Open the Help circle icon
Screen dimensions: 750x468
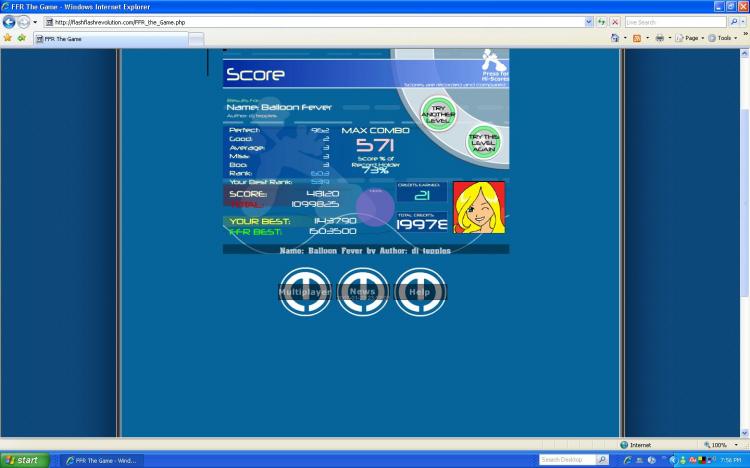(420, 291)
